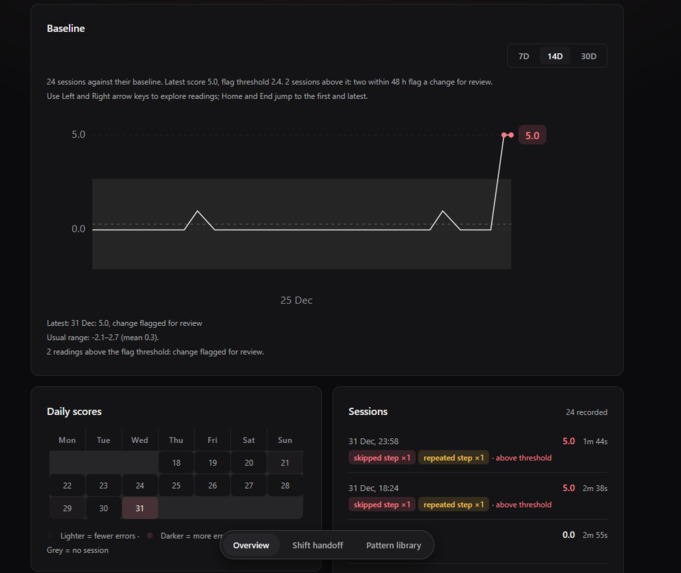
Task: Select day 27 in Daily scores
Action: [248, 485]
